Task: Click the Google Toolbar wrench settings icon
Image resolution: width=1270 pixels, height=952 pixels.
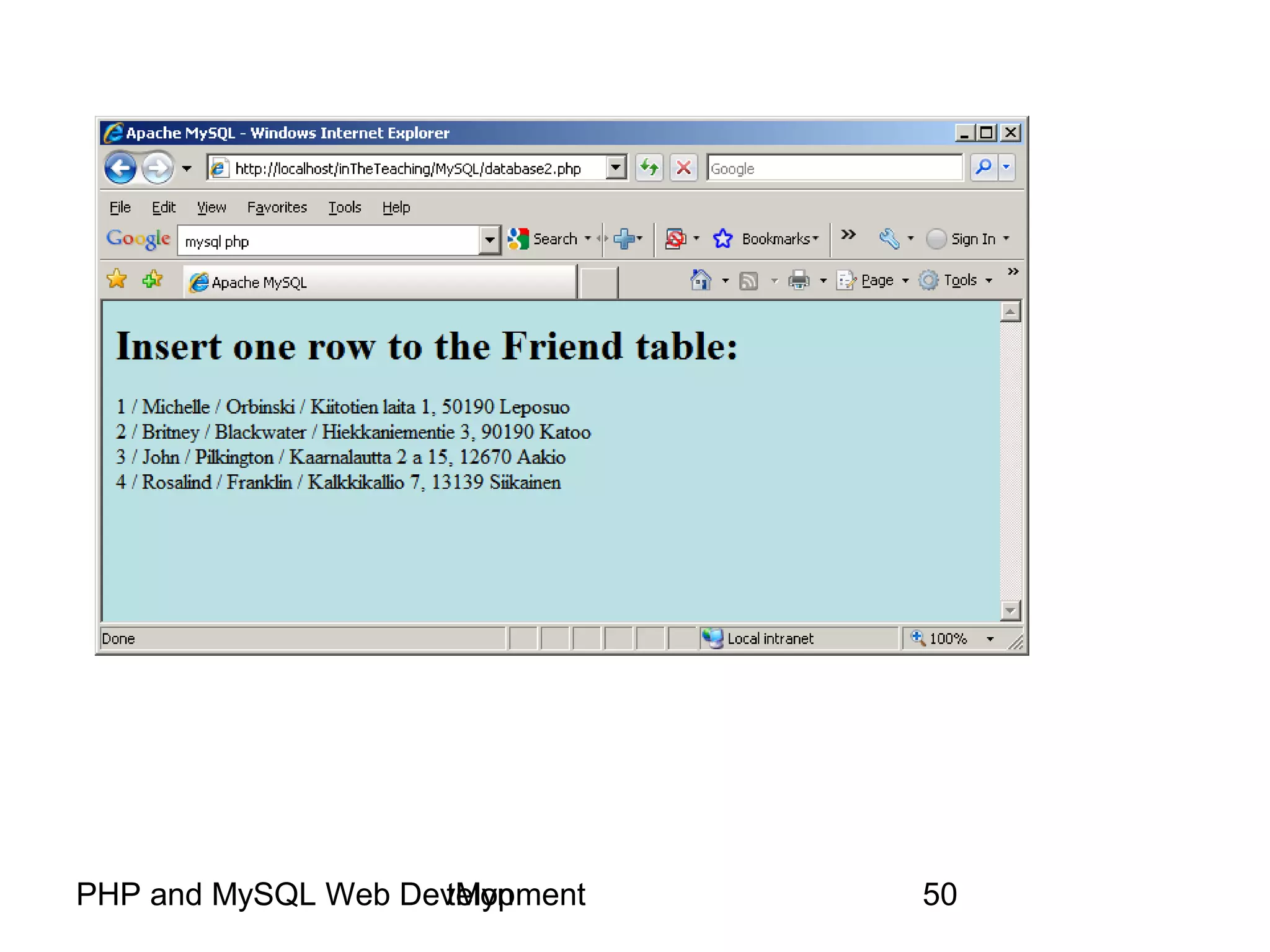Action: tap(889, 239)
